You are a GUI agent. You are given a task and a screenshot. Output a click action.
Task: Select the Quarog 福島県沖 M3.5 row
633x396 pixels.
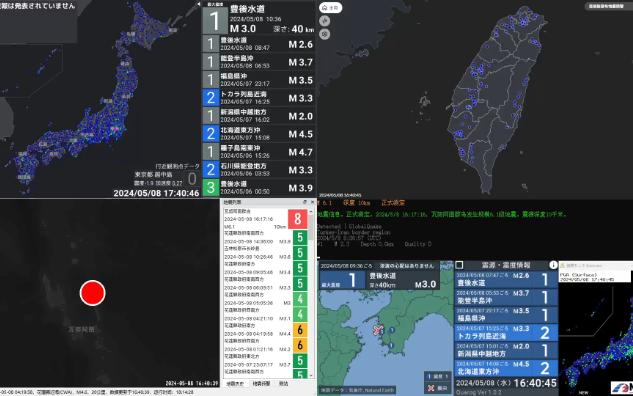[506, 314]
